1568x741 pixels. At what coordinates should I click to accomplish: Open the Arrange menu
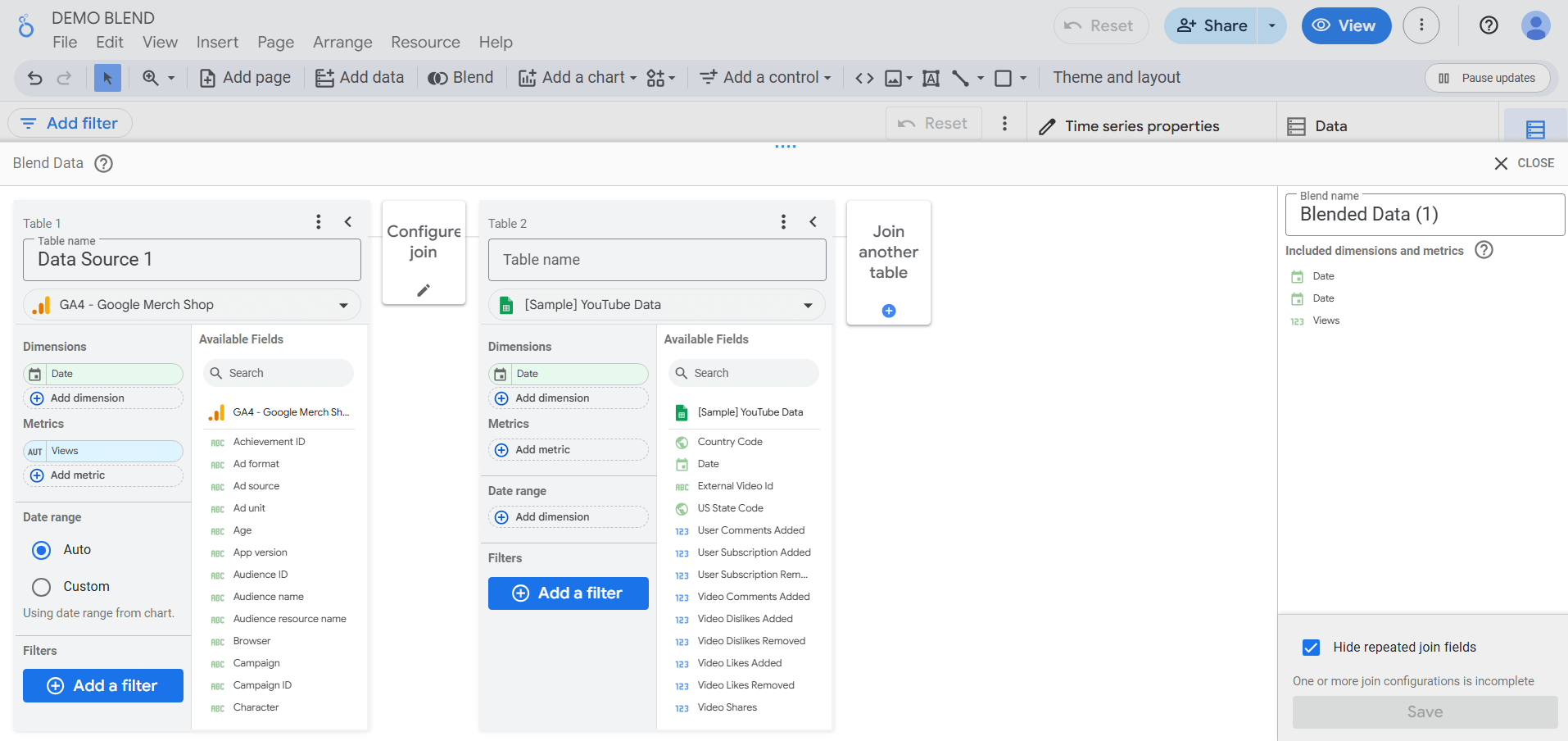342,43
